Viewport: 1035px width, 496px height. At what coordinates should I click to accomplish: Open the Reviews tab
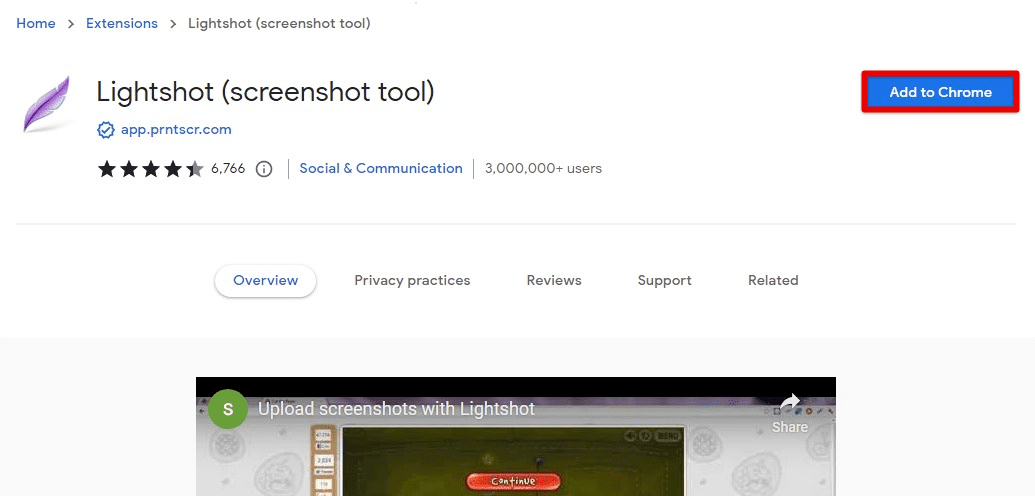(554, 280)
